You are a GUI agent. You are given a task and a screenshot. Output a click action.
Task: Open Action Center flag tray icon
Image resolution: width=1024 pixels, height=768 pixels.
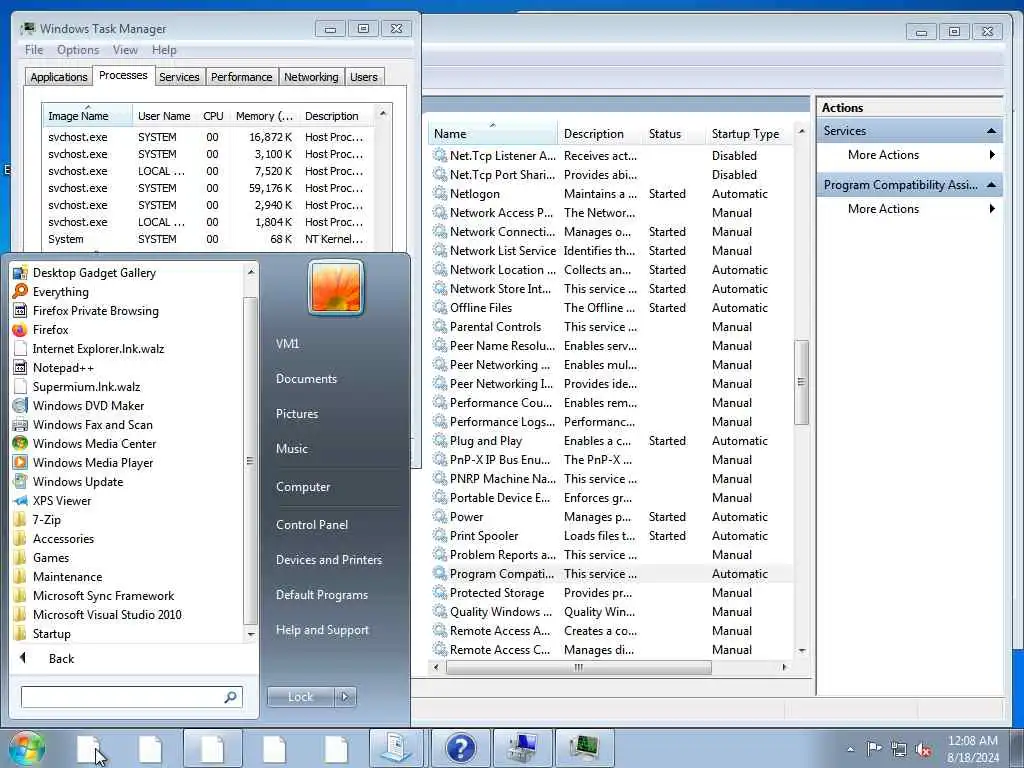click(x=874, y=748)
